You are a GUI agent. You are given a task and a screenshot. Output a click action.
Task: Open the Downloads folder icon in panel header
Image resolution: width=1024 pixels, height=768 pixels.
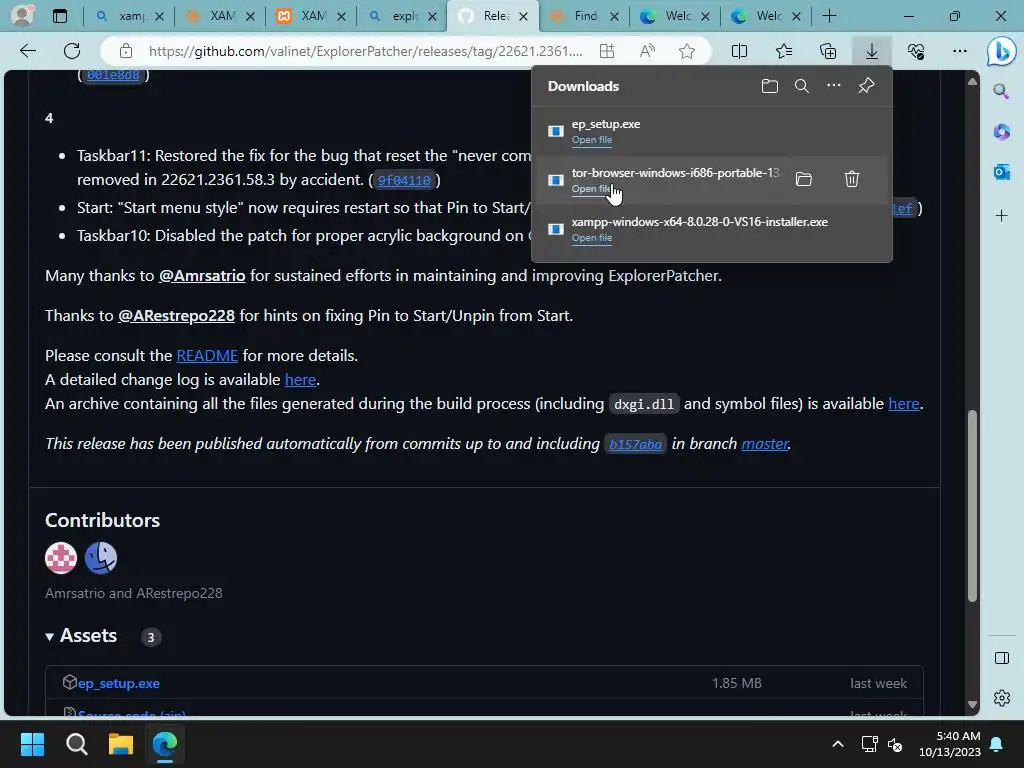click(x=770, y=86)
